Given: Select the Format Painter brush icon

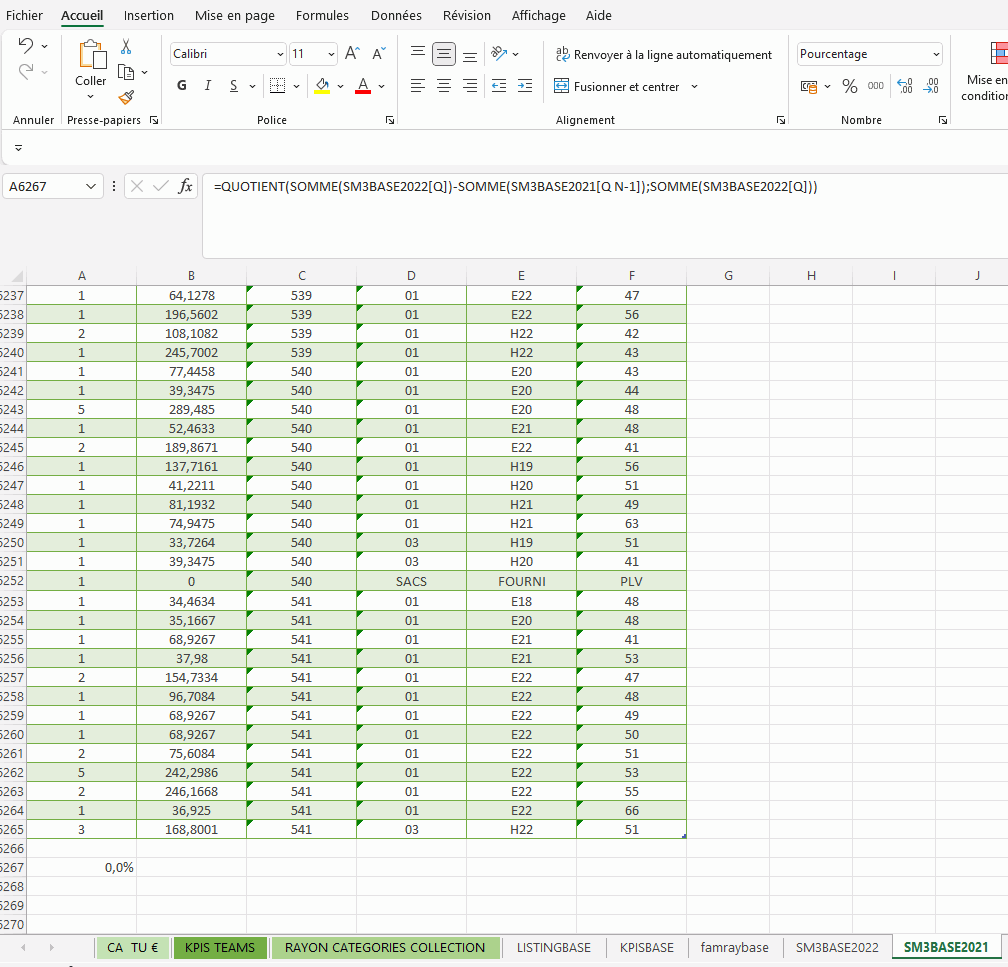Looking at the screenshot, I should coord(126,97).
